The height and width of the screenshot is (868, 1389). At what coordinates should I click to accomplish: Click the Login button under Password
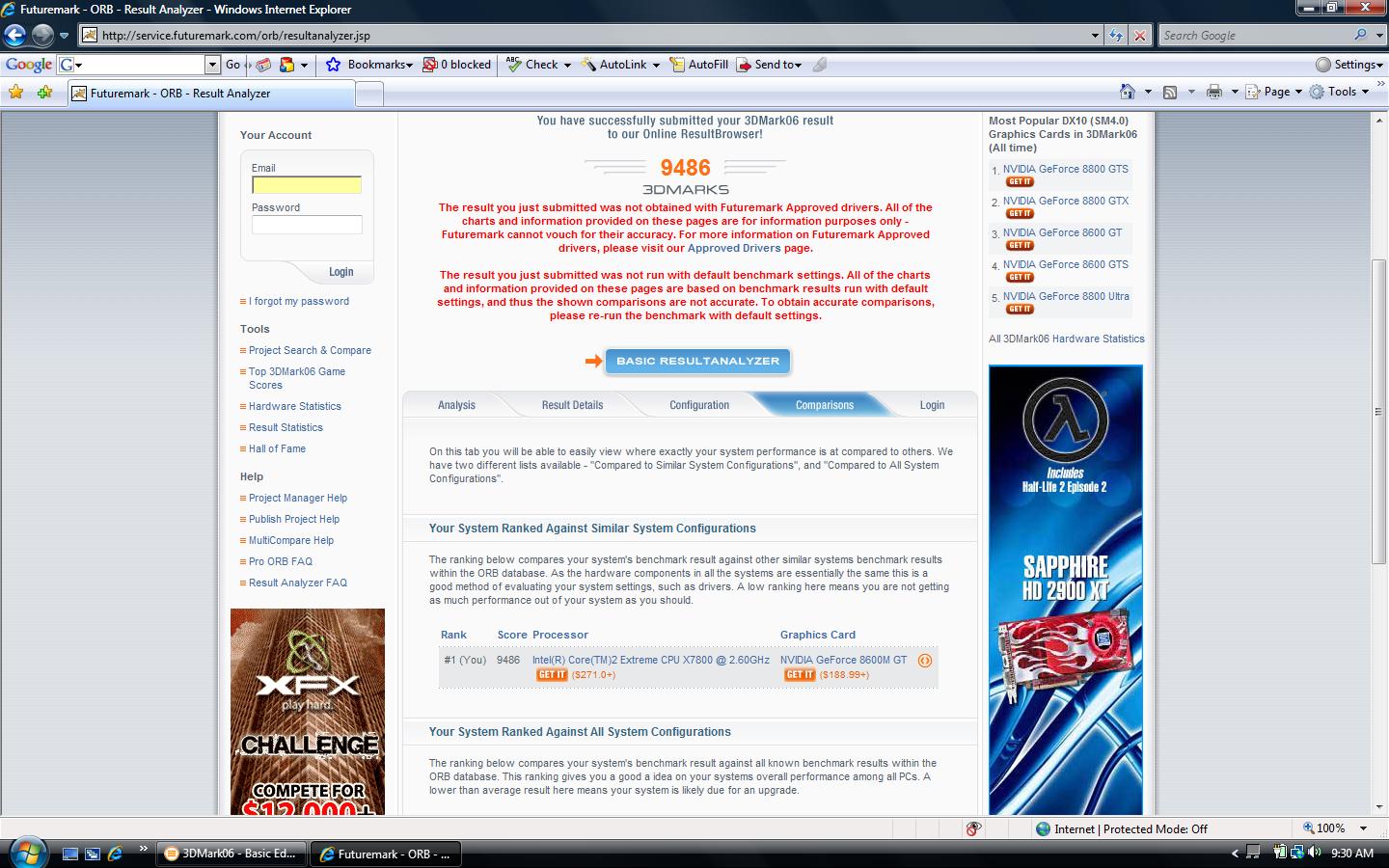[340, 272]
